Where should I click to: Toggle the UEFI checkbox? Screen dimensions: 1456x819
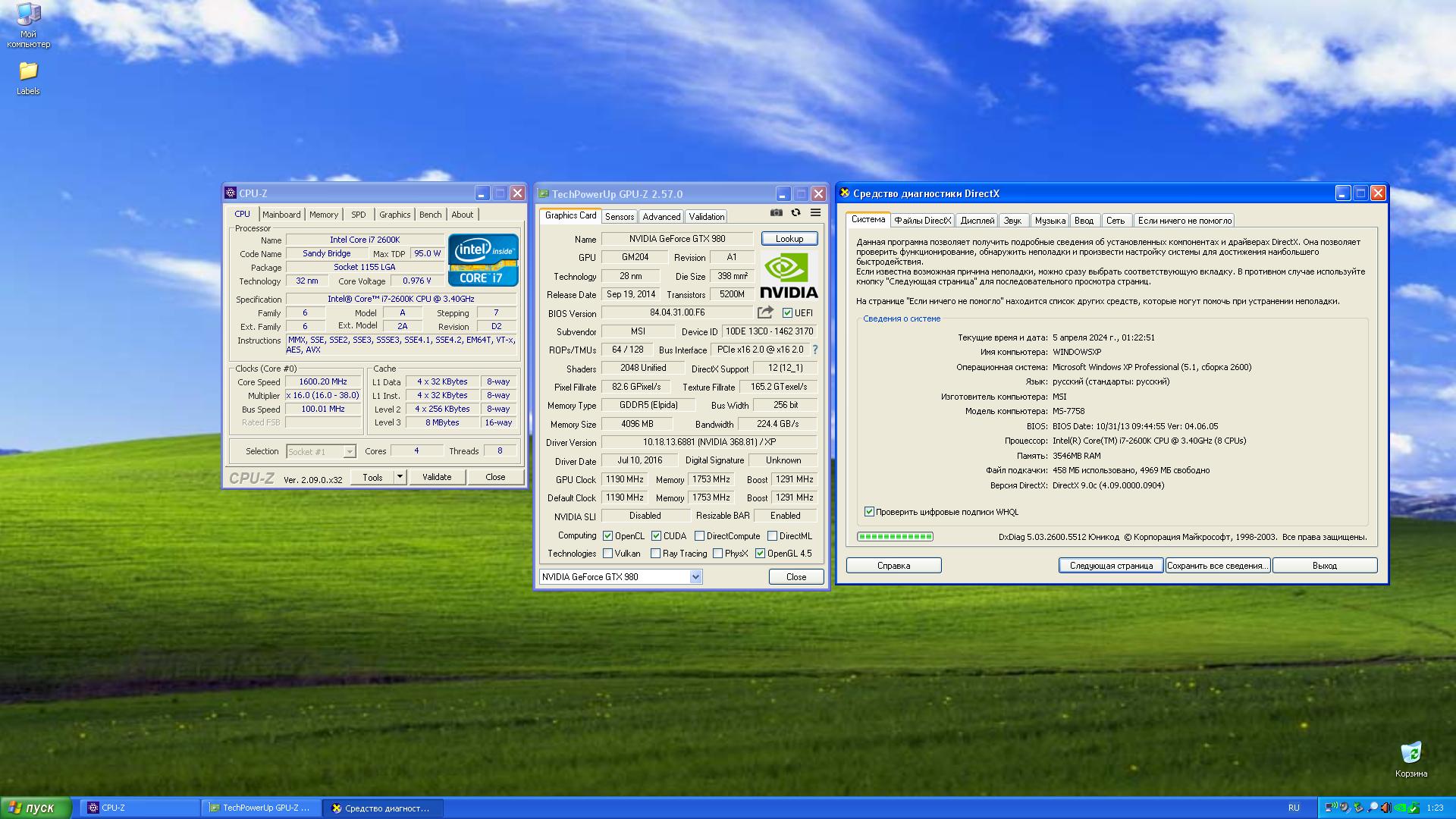787,313
